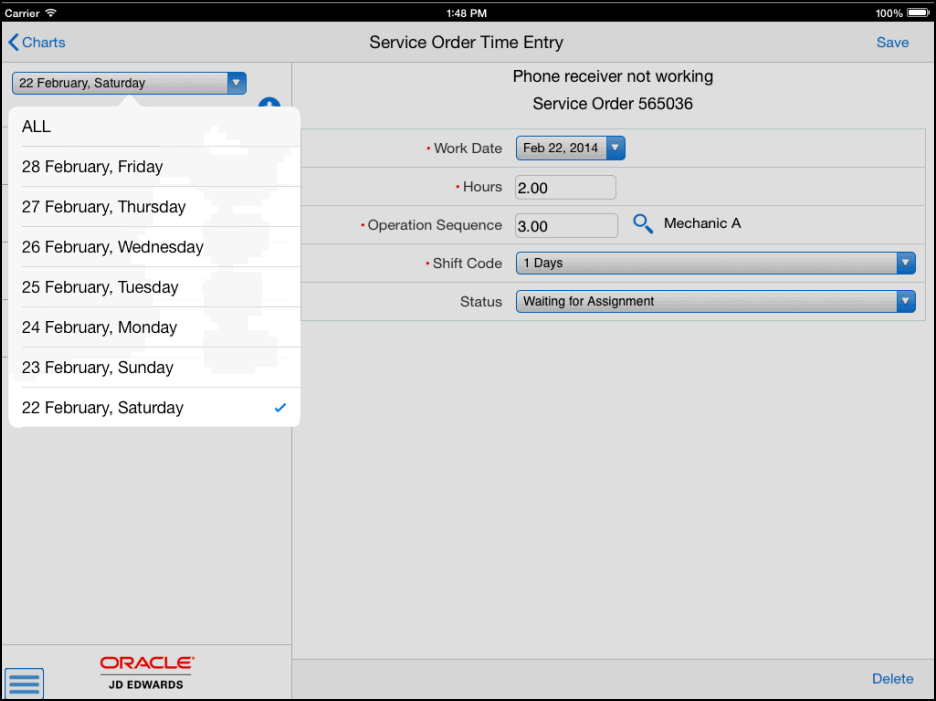The width and height of the screenshot is (936, 701).
Task: Open the Work Date dropdown
Action: (570, 148)
